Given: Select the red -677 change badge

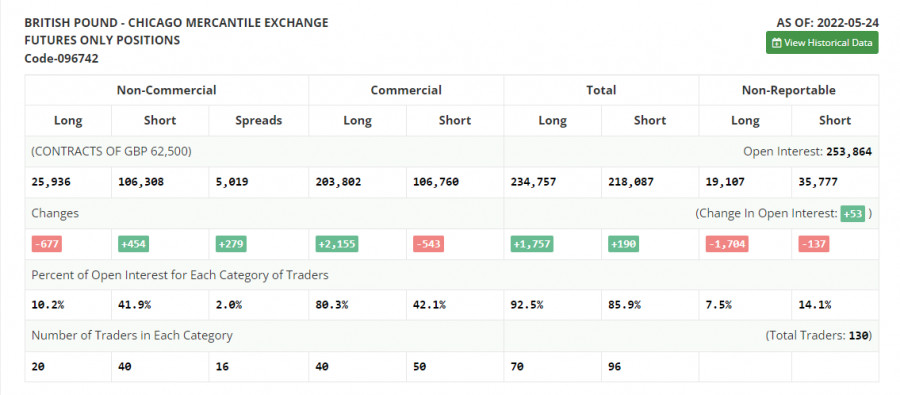Looking at the screenshot, I should coord(46,244).
